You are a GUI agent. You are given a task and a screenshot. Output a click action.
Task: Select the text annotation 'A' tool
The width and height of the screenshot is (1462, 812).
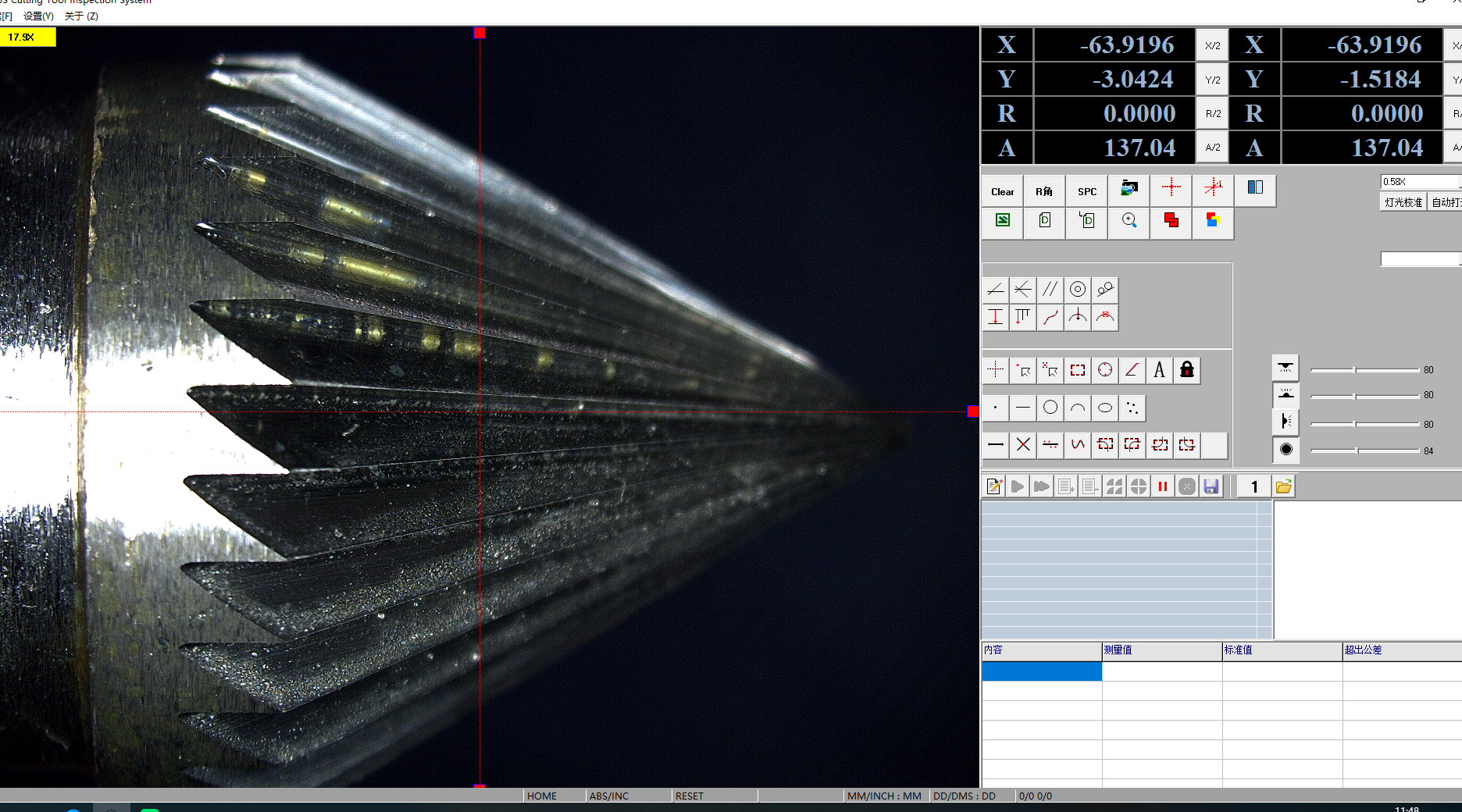pos(1159,370)
